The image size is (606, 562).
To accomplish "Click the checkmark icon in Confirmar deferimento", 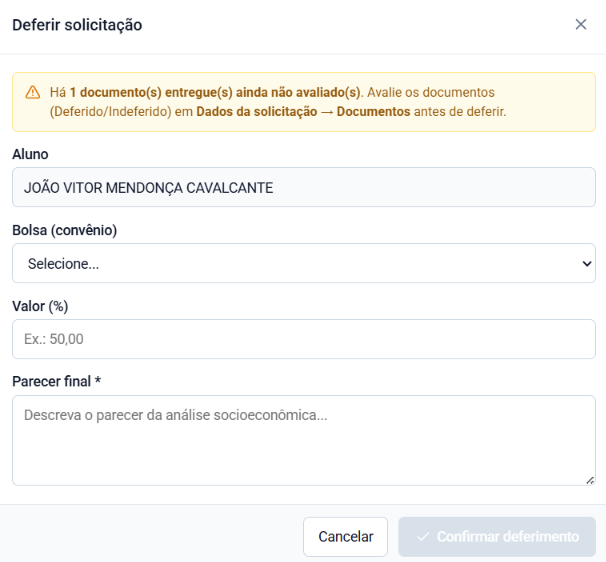I will coord(423,537).
